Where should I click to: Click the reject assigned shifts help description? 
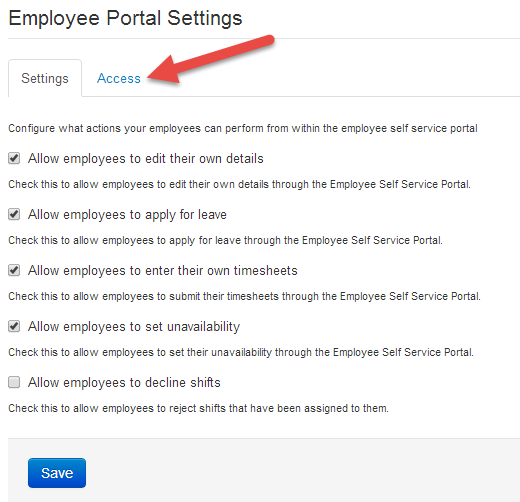(198, 409)
